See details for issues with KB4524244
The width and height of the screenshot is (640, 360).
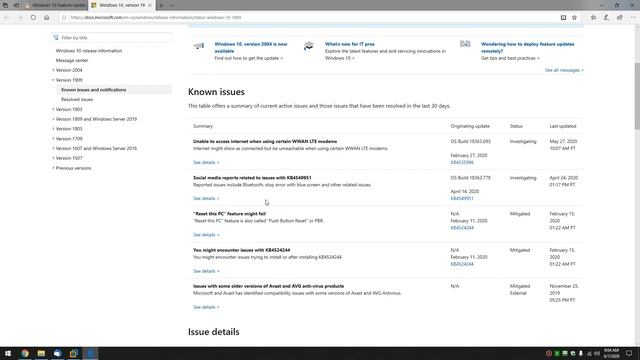pyautogui.click(x=206, y=271)
